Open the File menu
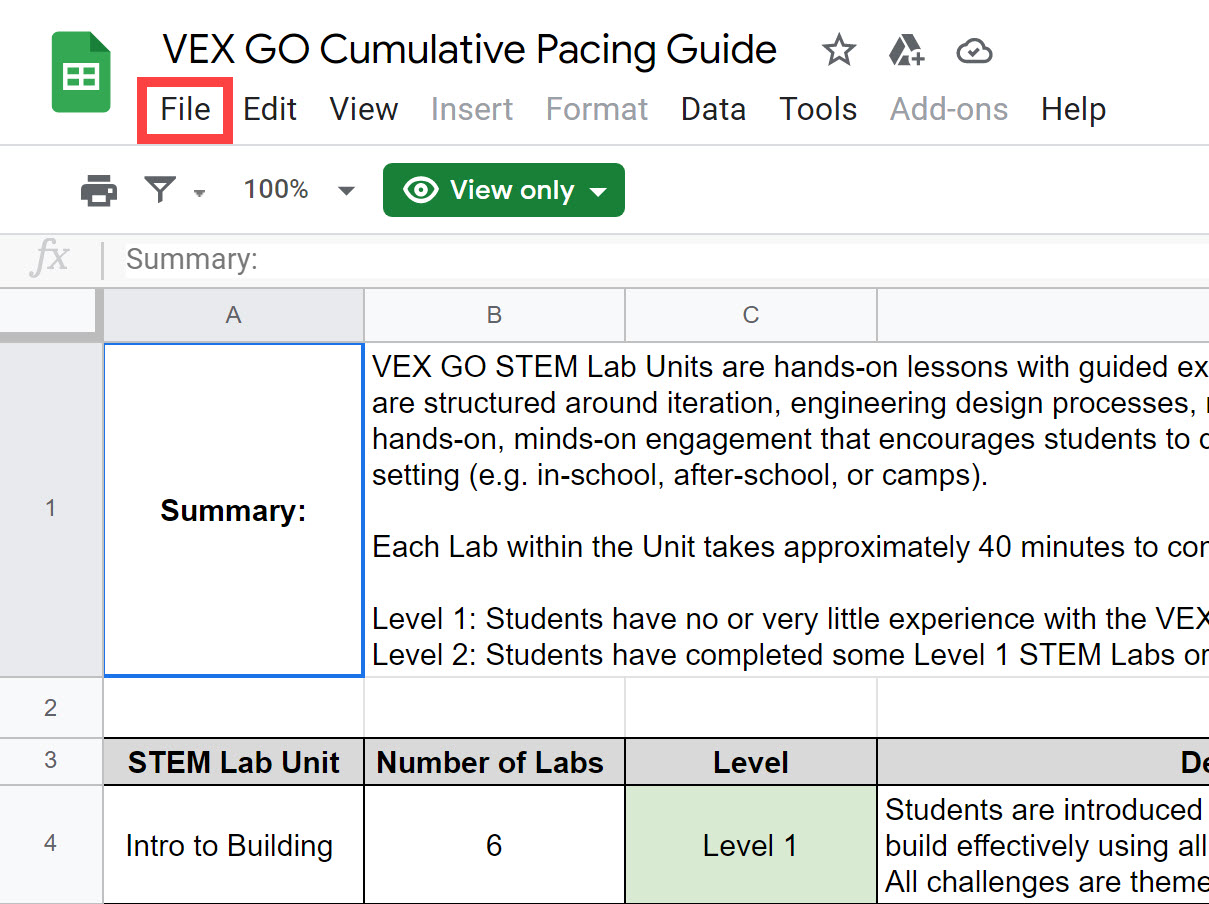 click(184, 110)
